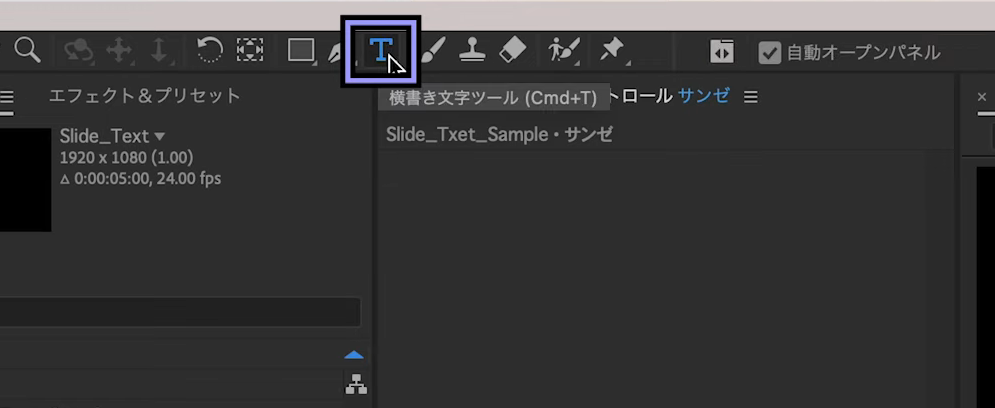This screenshot has width=995, height=408.
Task: Select the Brush tool
Action: pos(433,49)
